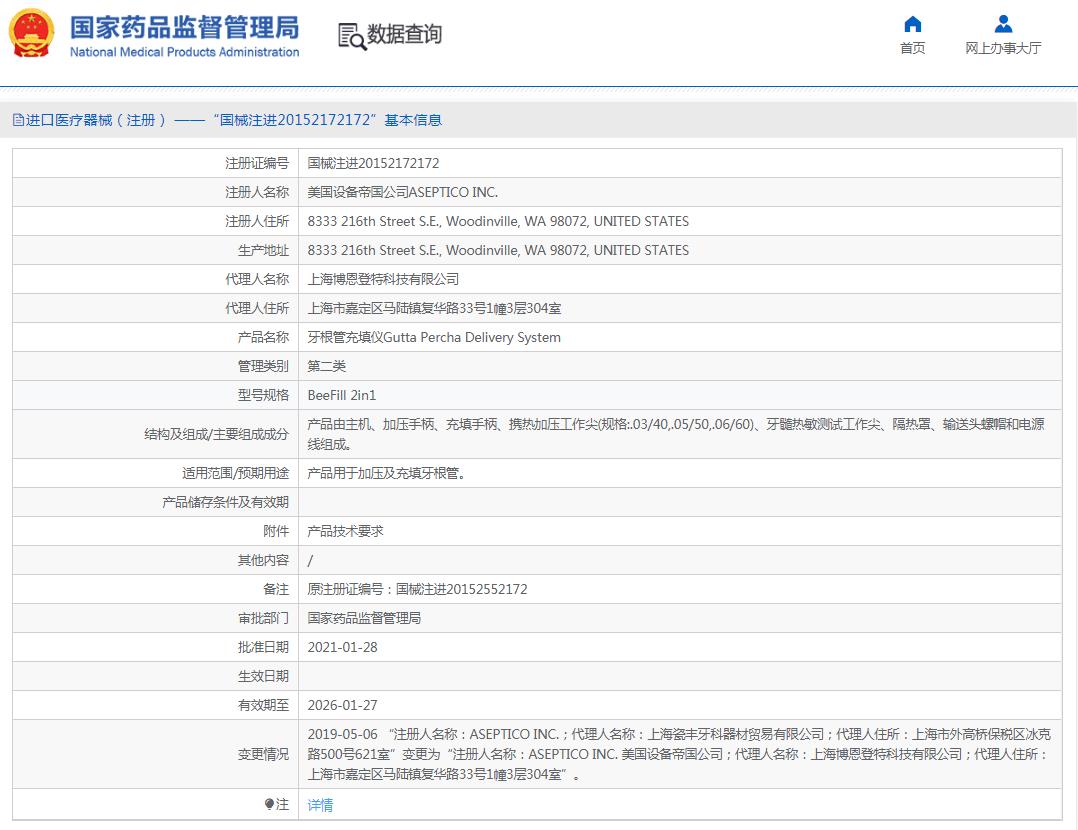This screenshot has width=1078, height=830.
Task: Select management class 第二类
Action: pos(327,367)
